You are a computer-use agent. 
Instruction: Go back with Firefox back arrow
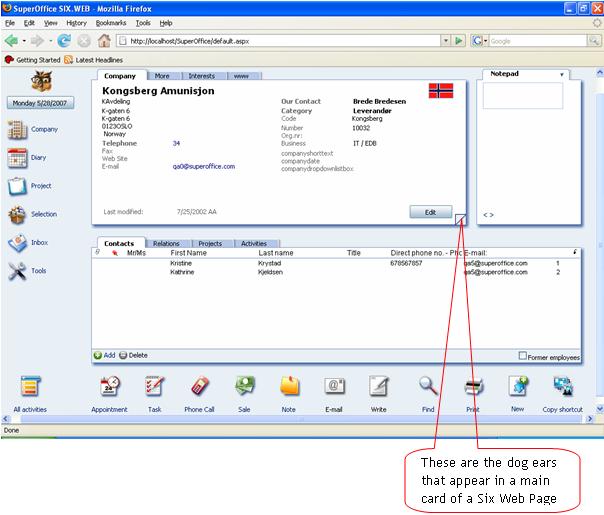11,40
